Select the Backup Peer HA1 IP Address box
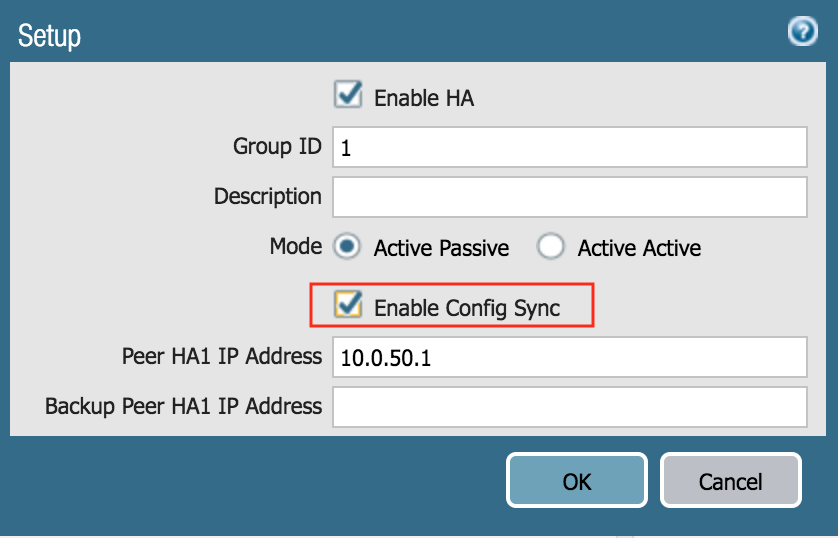 pyautogui.click(x=569, y=407)
